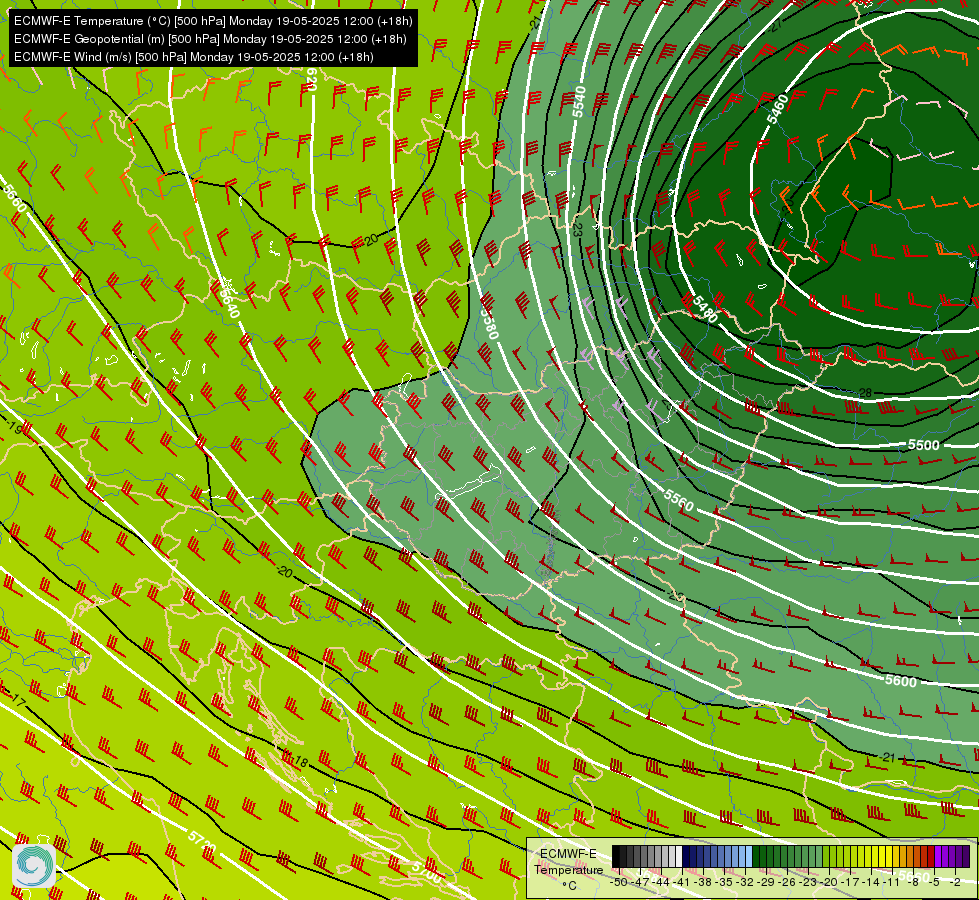Click the -2 tick value on legend
Screen dimensions: 979x900
click(955, 883)
